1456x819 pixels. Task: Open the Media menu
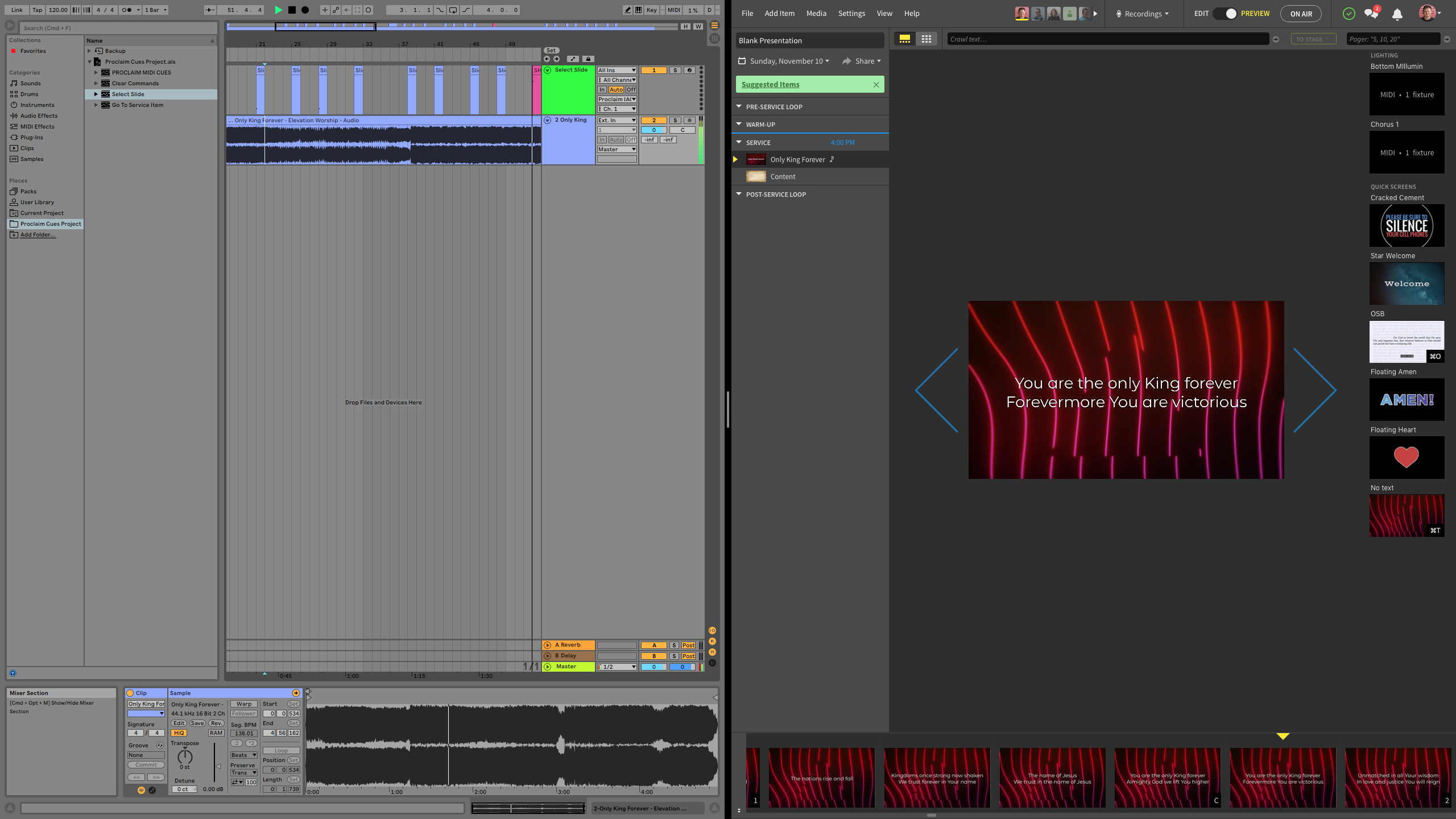(x=816, y=14)
